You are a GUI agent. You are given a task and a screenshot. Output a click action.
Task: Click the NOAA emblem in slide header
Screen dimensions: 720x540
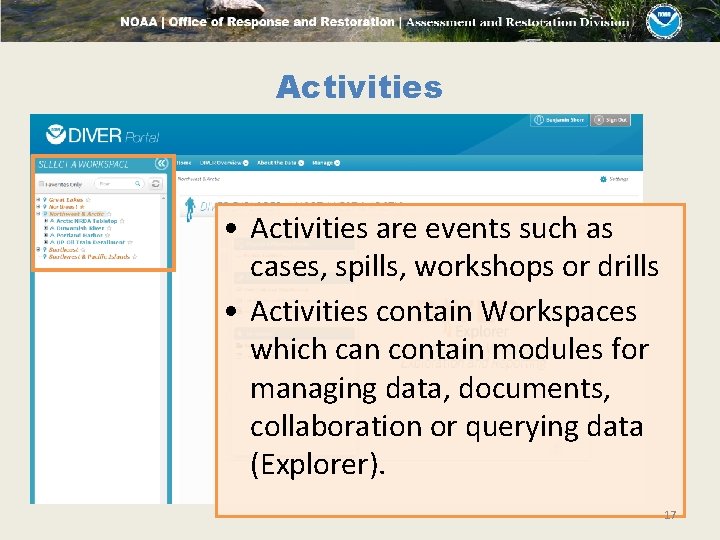click(x=664, y=21)
